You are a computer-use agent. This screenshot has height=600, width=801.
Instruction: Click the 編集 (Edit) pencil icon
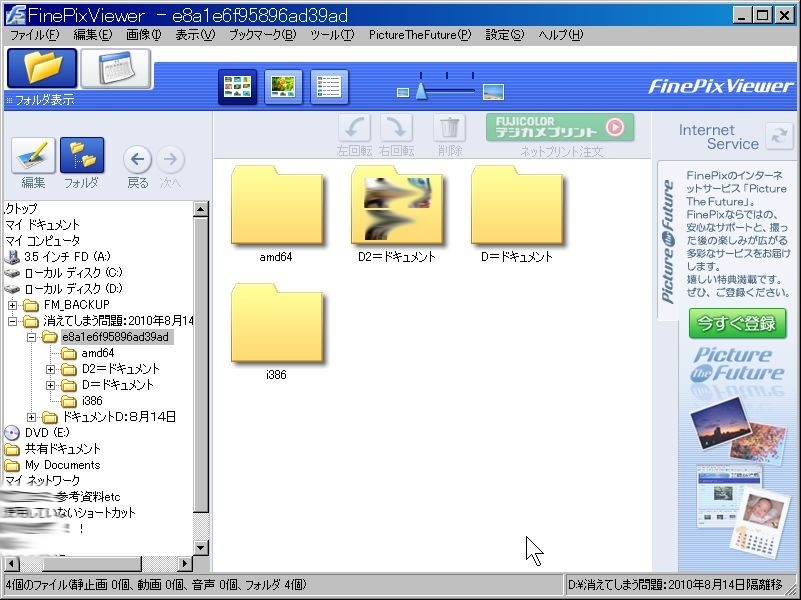click(33, 156)
